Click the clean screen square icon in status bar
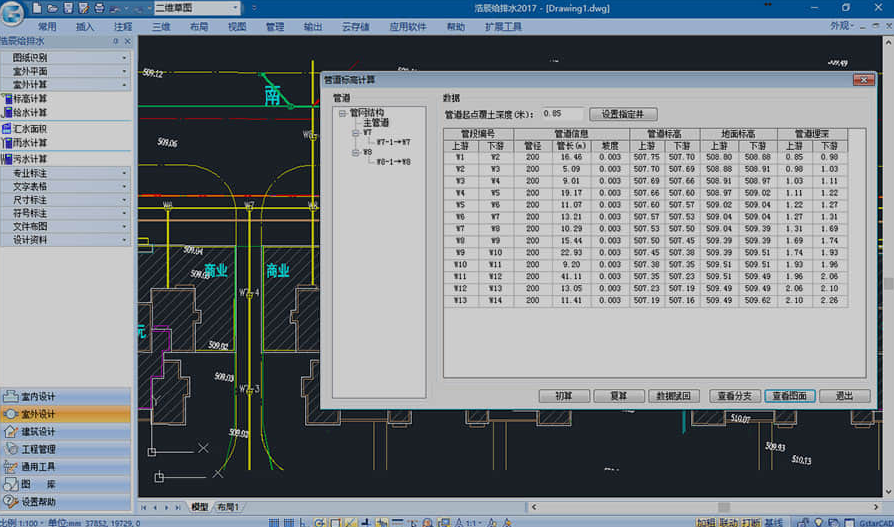Image resolution: width=894 pixels, height=527 pixels. 849,522
